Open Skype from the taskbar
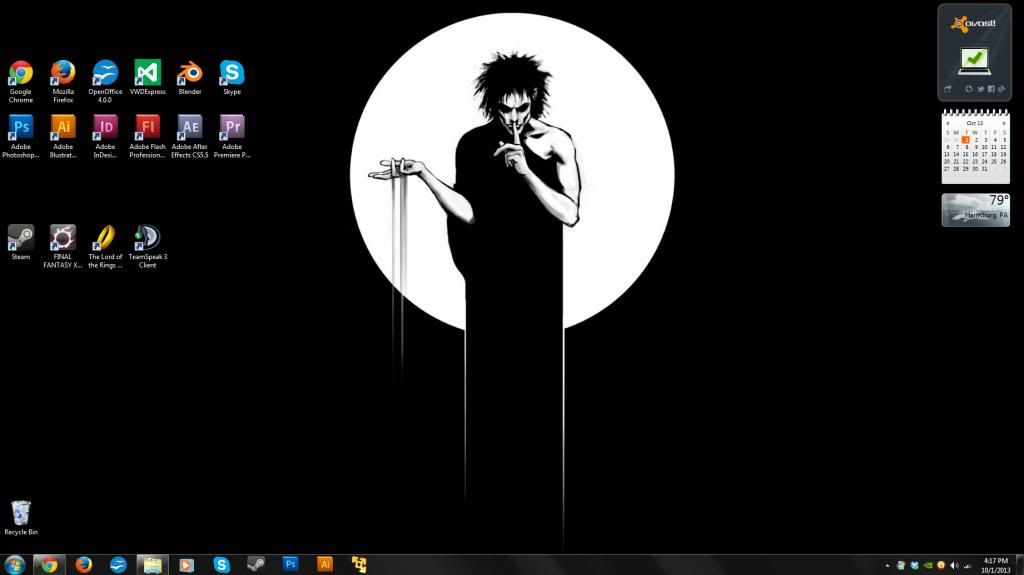This screenshot has width=1024, height=575. coord(221,565)
